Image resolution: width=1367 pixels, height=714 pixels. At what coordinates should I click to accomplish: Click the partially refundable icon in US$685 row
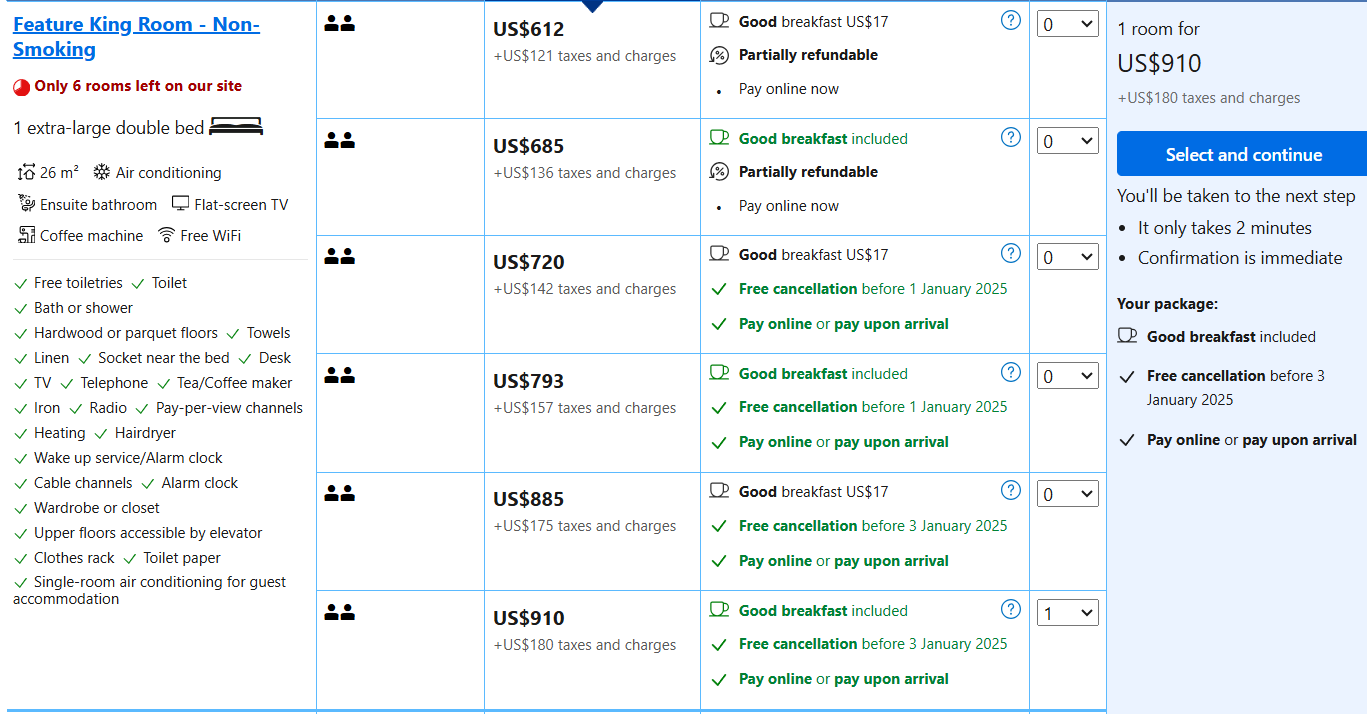(719, 172)
